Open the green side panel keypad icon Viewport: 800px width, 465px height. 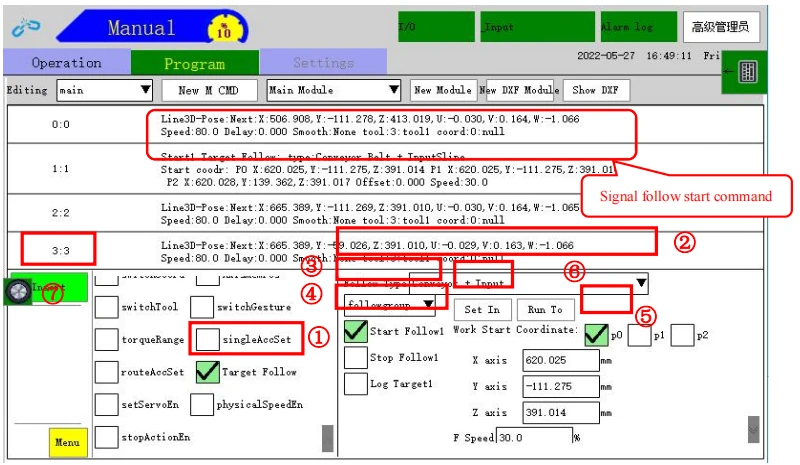pyautogui.click(x=748, y=72)
